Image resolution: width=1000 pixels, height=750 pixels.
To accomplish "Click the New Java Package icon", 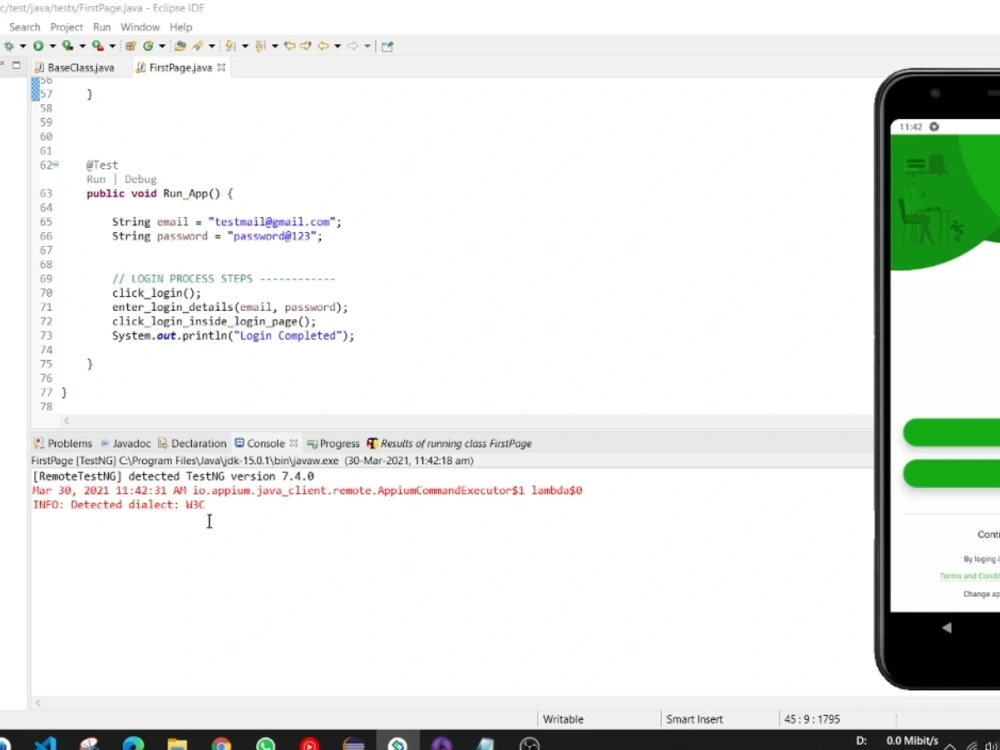I will pos(131,46).
